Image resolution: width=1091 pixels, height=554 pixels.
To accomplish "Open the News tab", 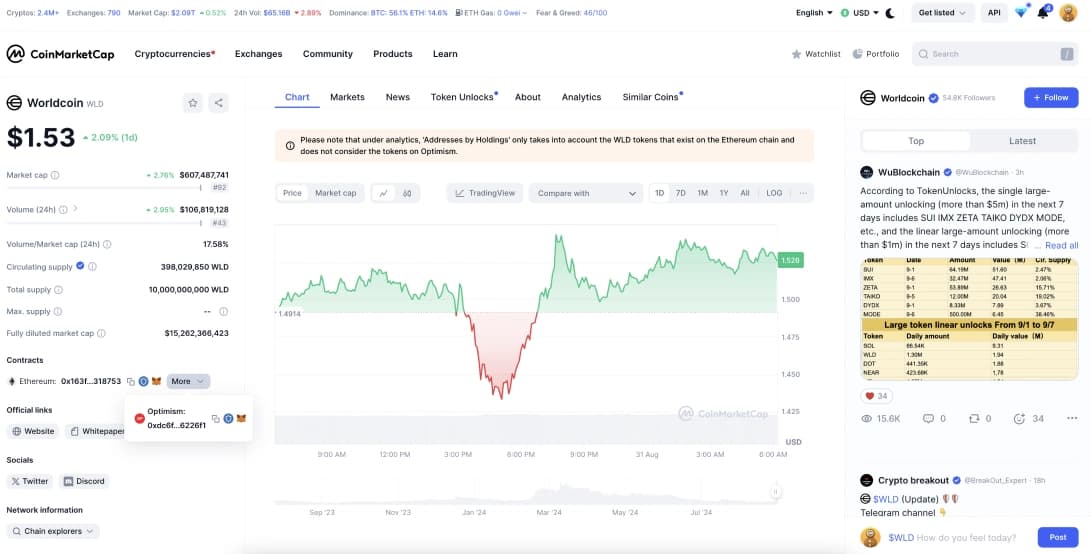I will (x=397, y=97).
